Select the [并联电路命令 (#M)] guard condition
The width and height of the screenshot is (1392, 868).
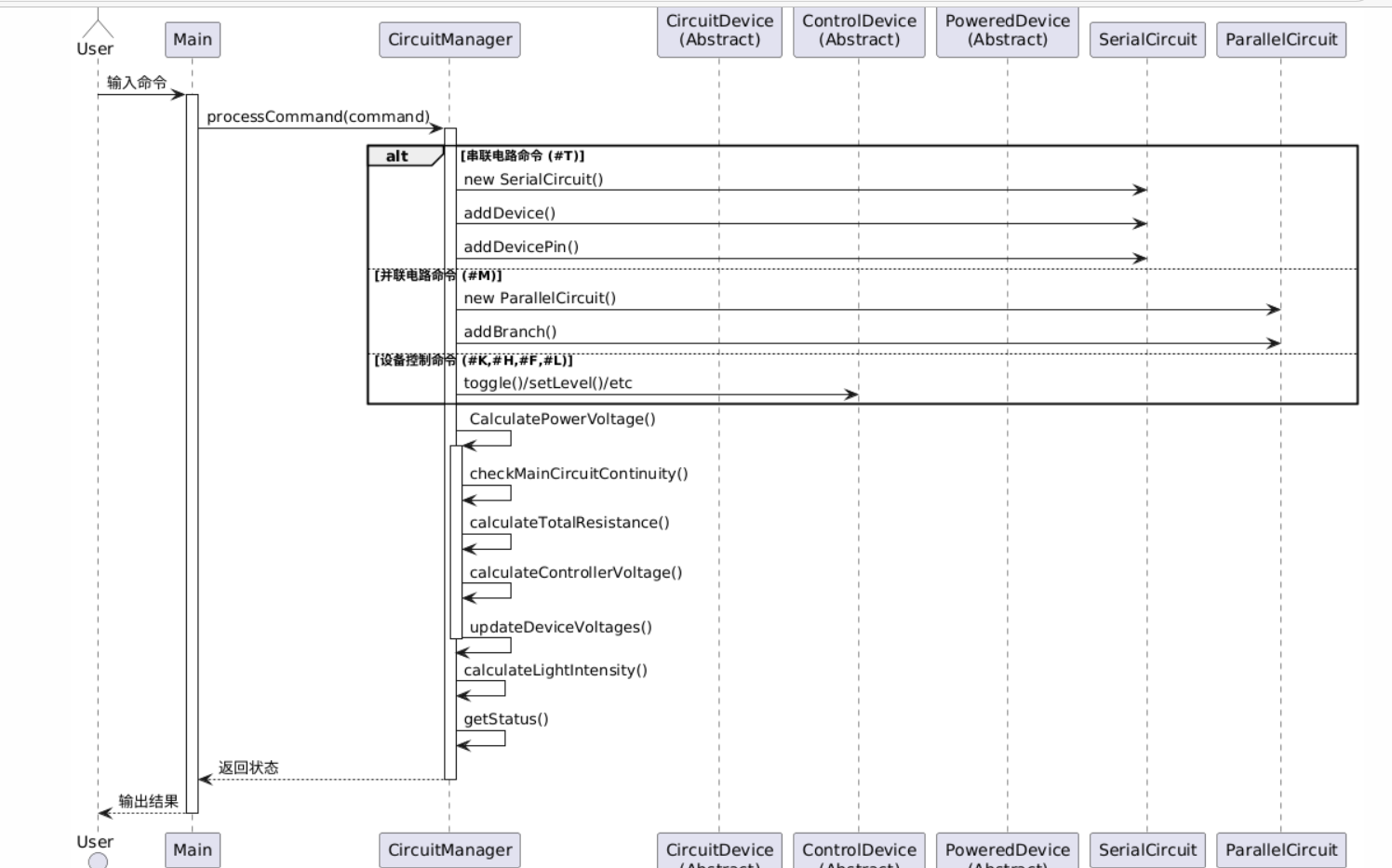[438, 274]
